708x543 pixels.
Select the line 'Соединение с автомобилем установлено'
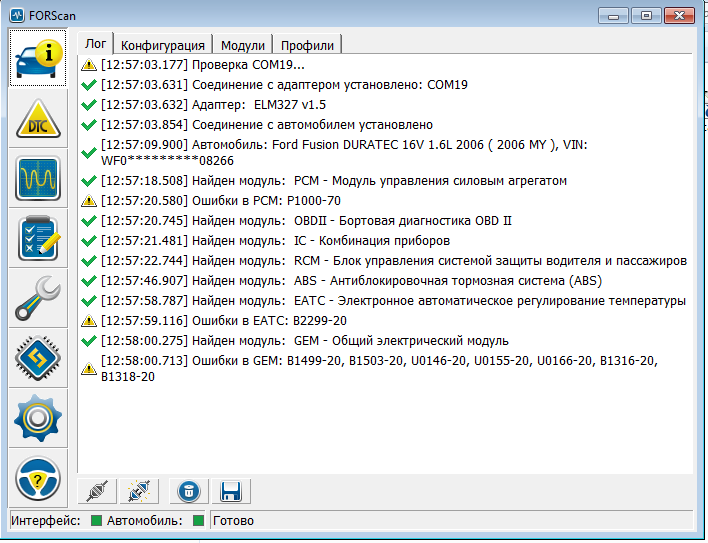pos(267,125)
